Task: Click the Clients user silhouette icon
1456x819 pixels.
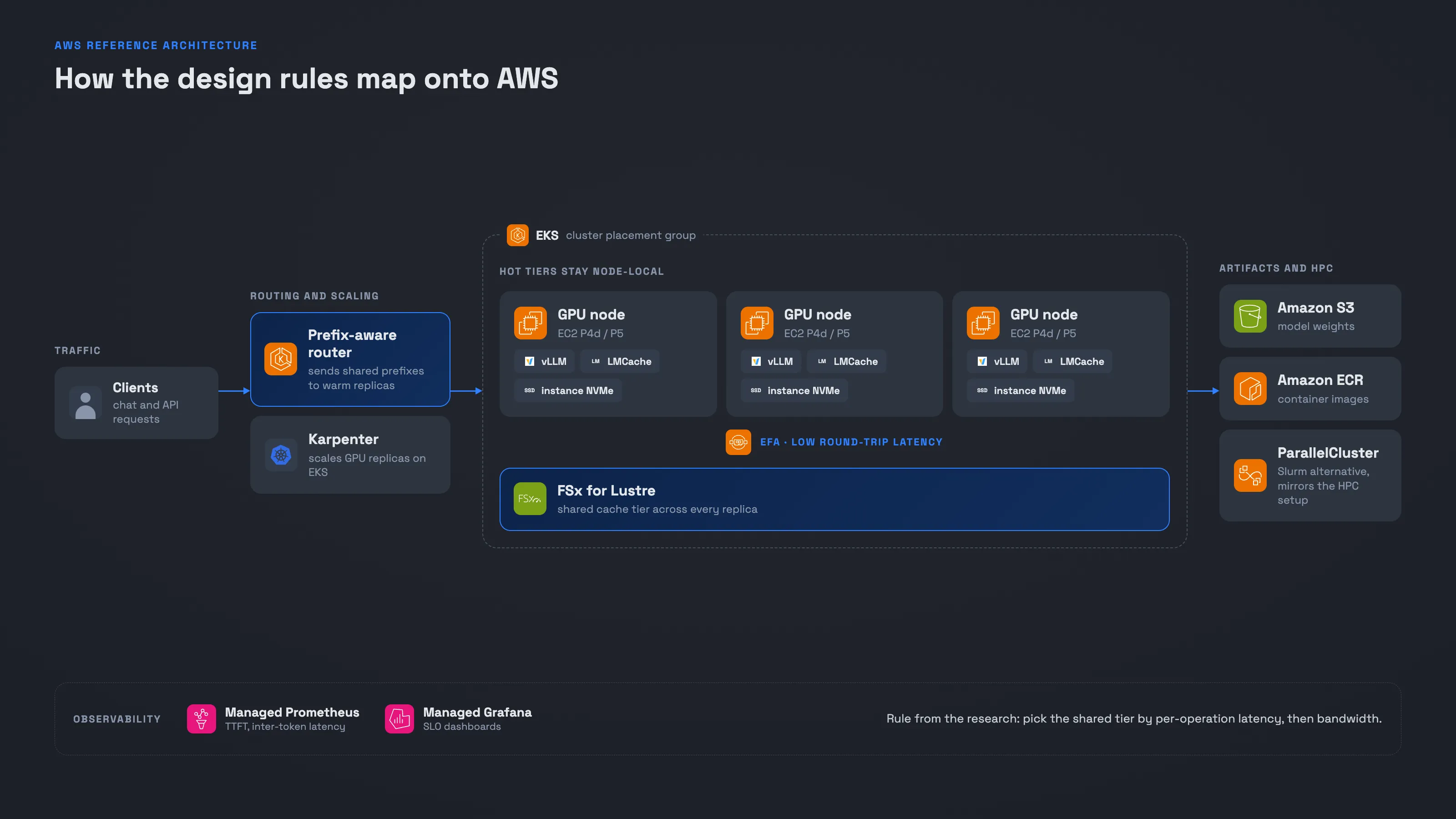Action: (x=86, y=403)
